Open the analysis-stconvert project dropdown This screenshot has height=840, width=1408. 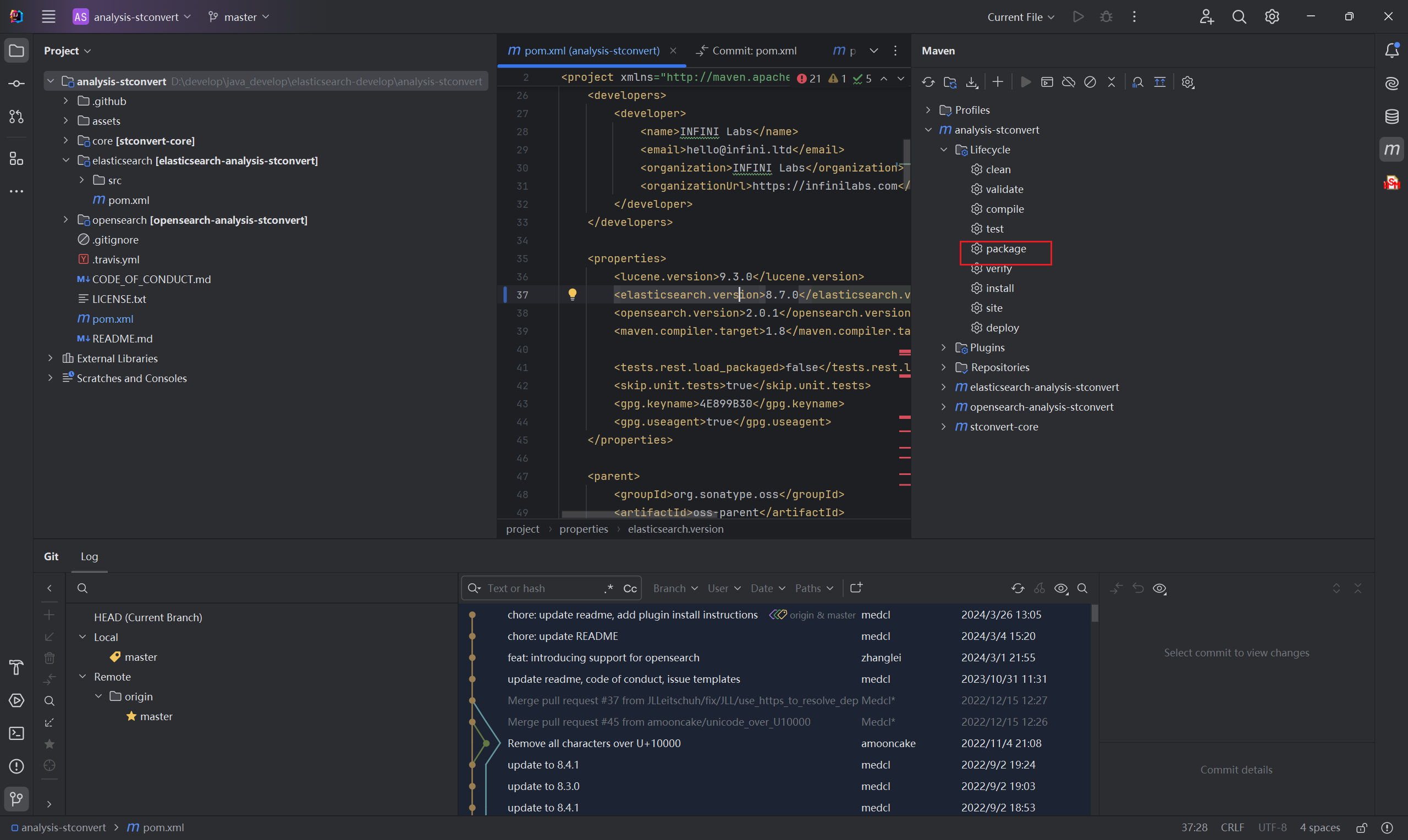tap(133, 17)
